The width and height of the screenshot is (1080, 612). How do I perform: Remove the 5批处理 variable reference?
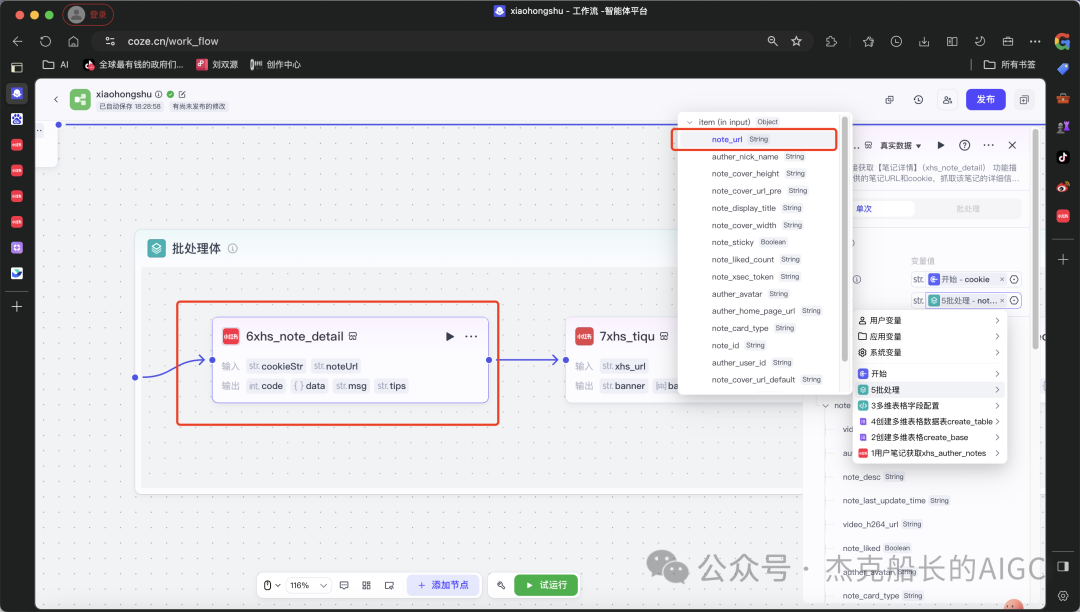[1001, 301]
